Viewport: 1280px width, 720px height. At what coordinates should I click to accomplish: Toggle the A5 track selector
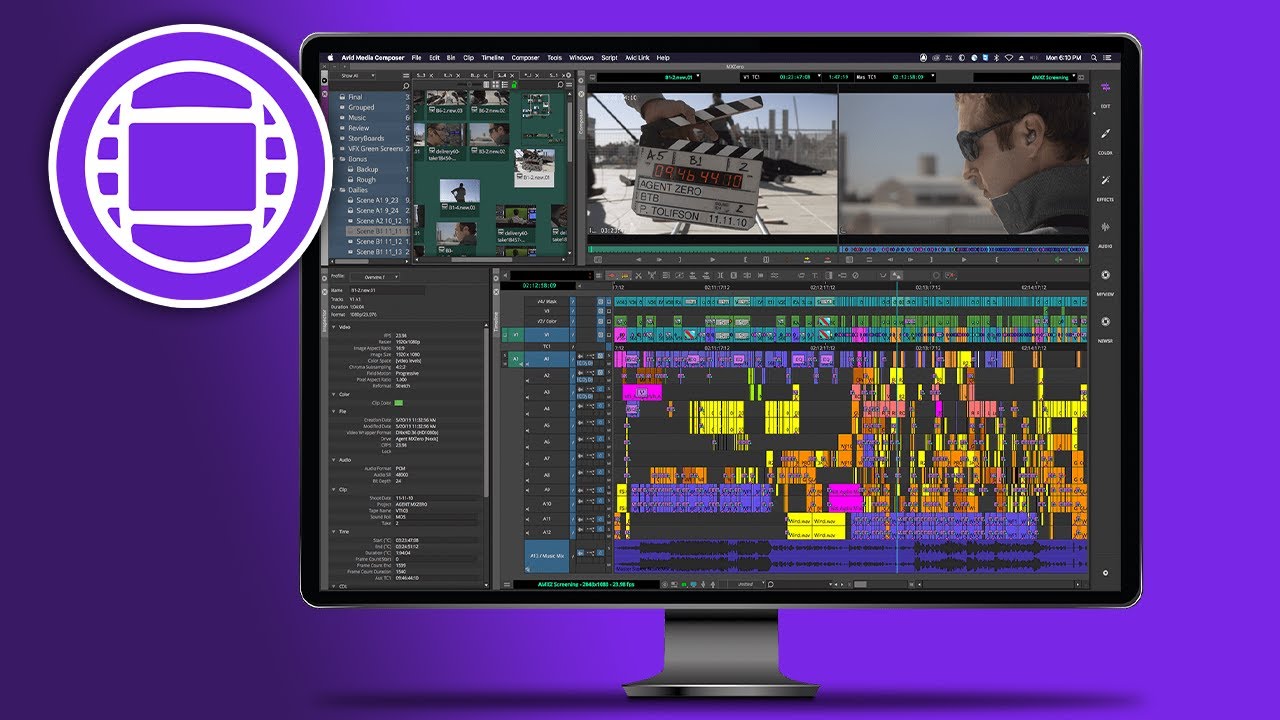pyautogui.click(x=546, y=425)
